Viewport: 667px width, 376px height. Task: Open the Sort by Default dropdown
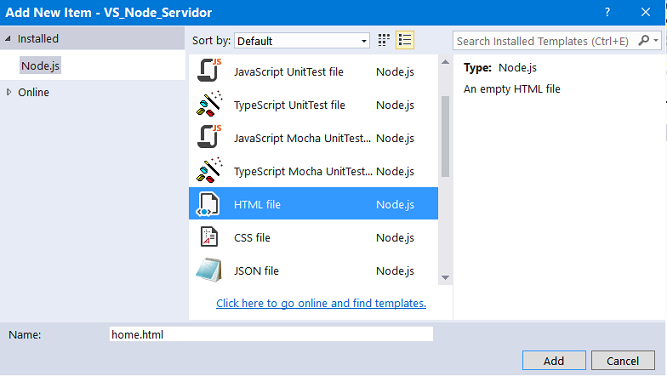coord(302,41)
